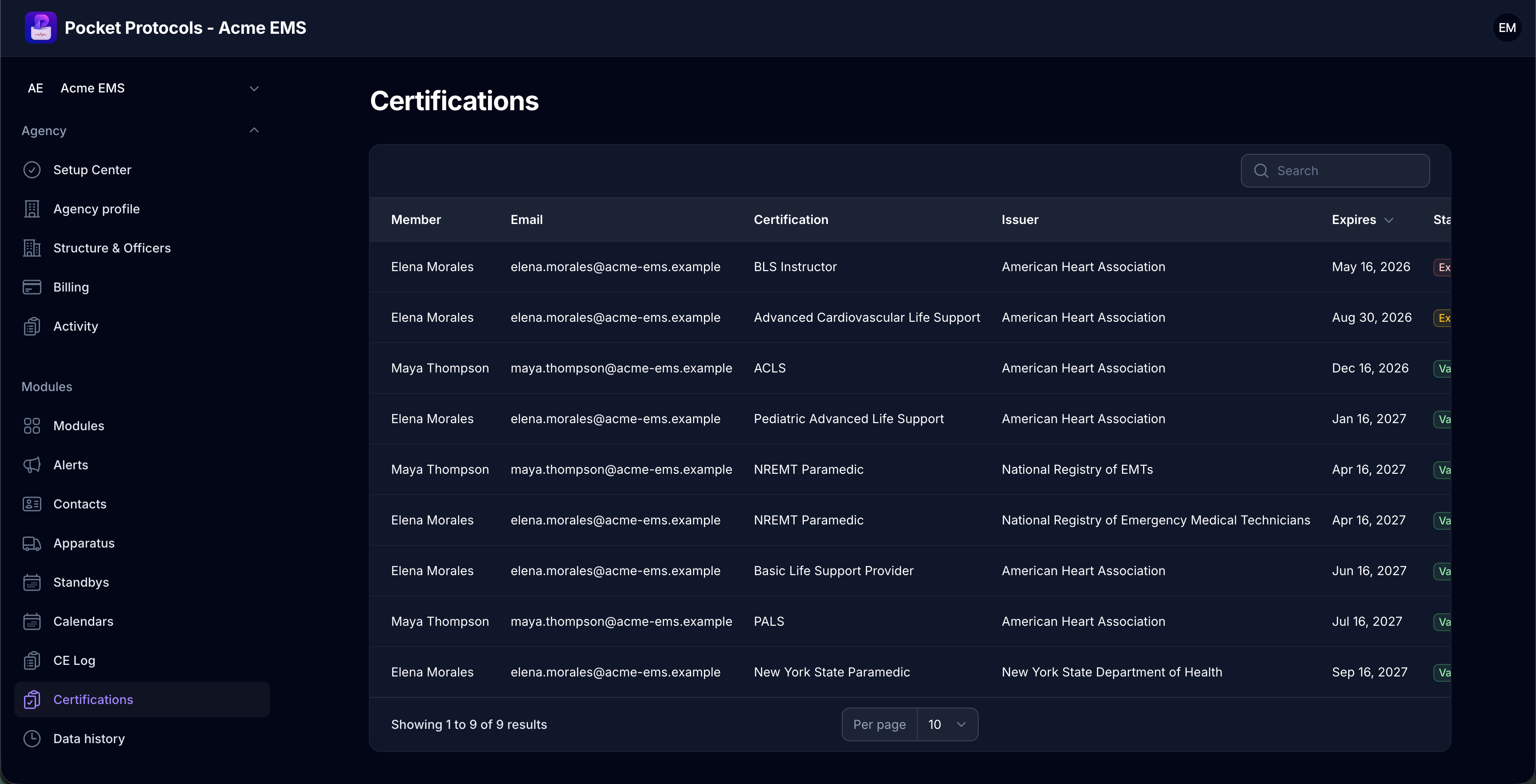The height and width of the screenshot is (784, 1536).
Task: Click Advanced Cardiovascular Life Support cell
Action: (x=867, y=318)
